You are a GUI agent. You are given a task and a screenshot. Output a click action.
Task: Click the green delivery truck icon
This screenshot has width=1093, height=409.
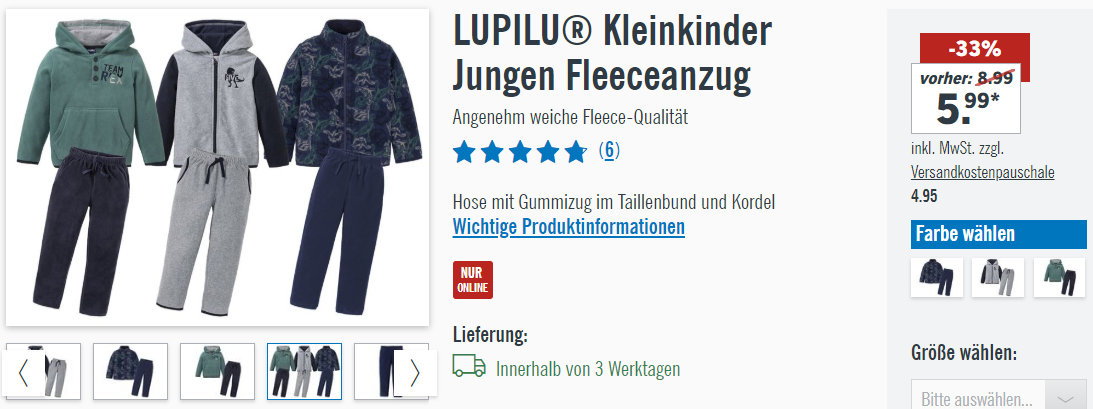[469, 366]
